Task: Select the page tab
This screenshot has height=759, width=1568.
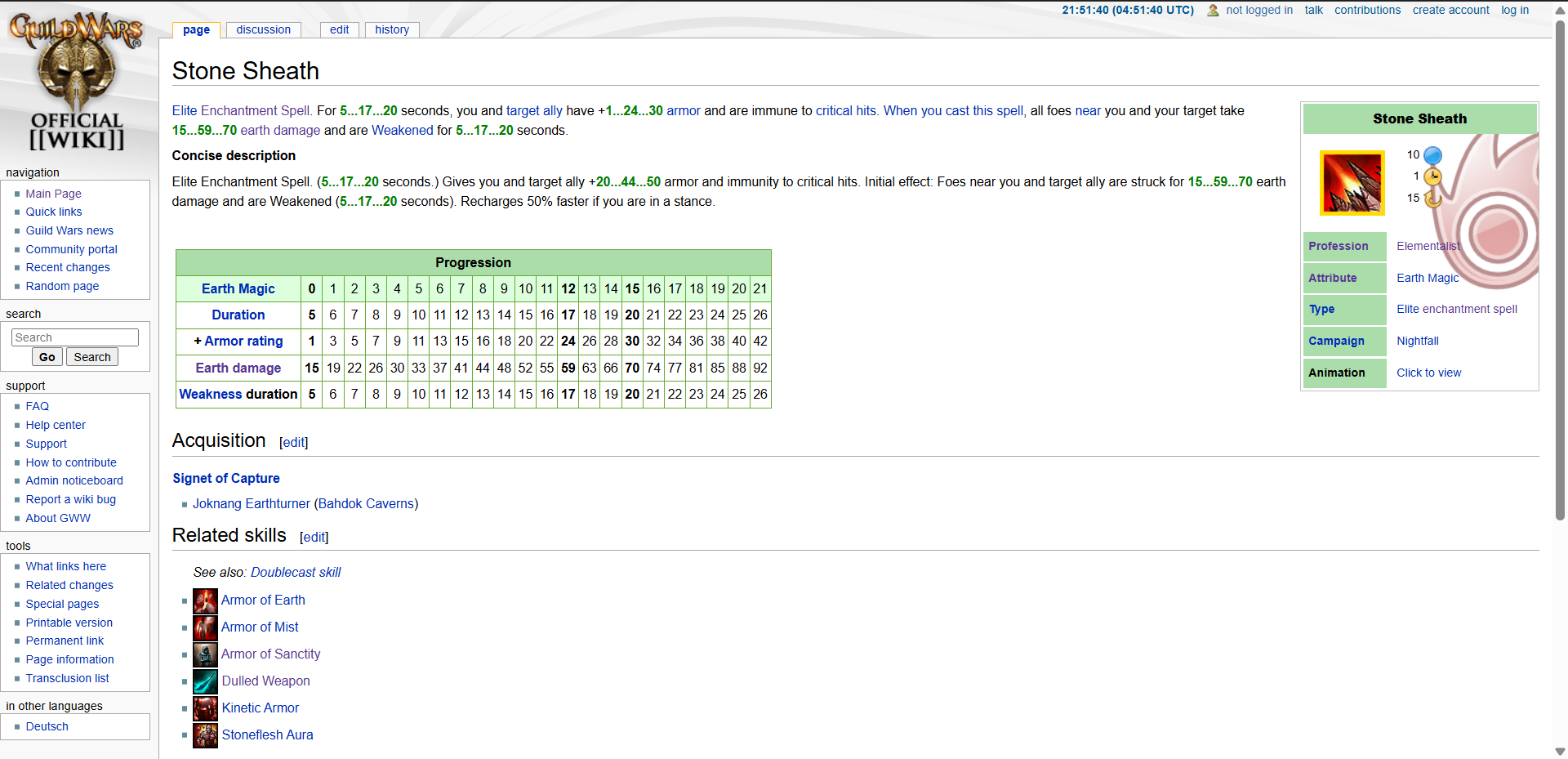Action: coord(196,29)
